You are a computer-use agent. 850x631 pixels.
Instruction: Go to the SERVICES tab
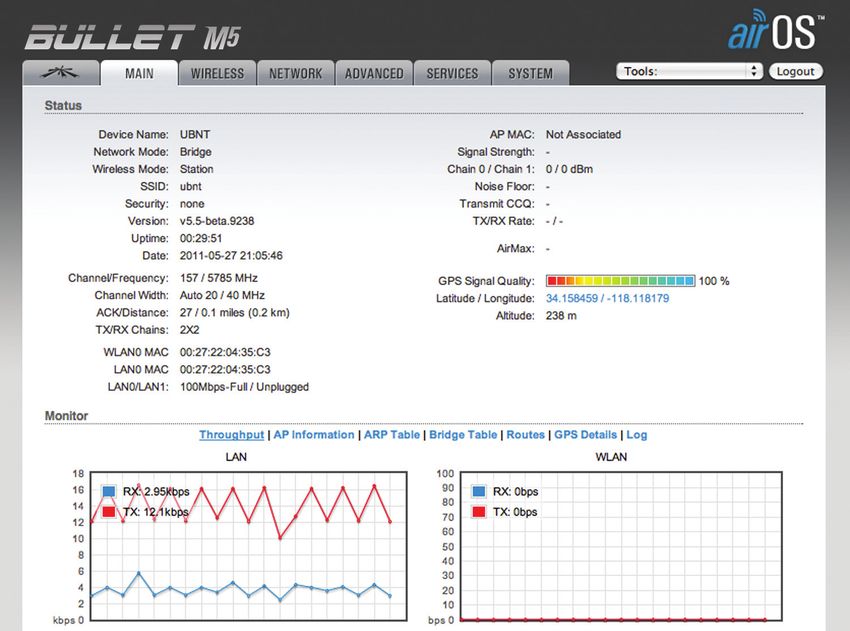pyautogui.click(x=452, y=73)
